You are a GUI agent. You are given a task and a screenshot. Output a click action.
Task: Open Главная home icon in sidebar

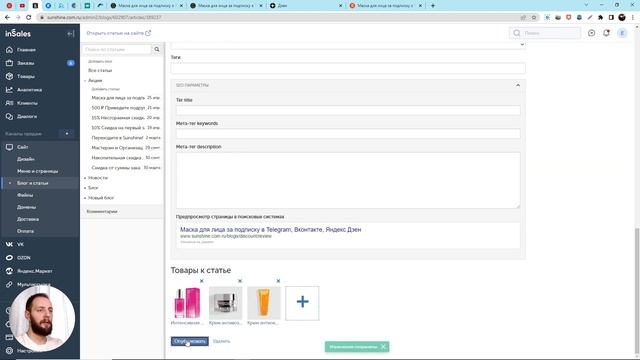tap(9, 49)
